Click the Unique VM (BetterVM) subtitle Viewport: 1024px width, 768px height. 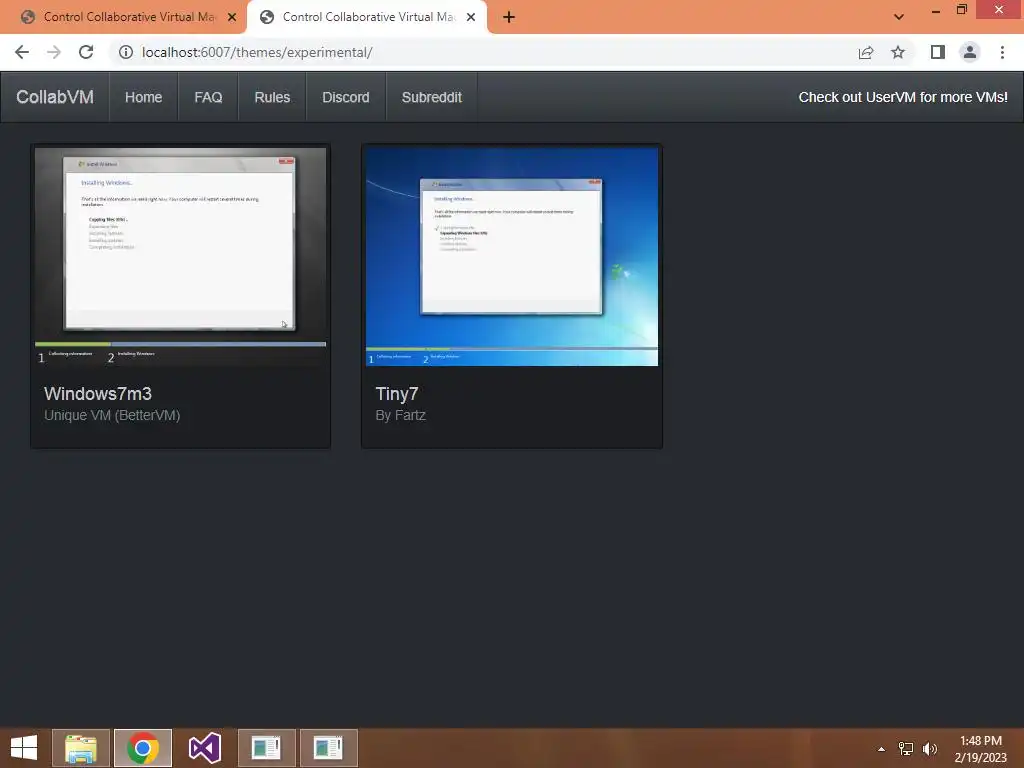coord(112,415)
